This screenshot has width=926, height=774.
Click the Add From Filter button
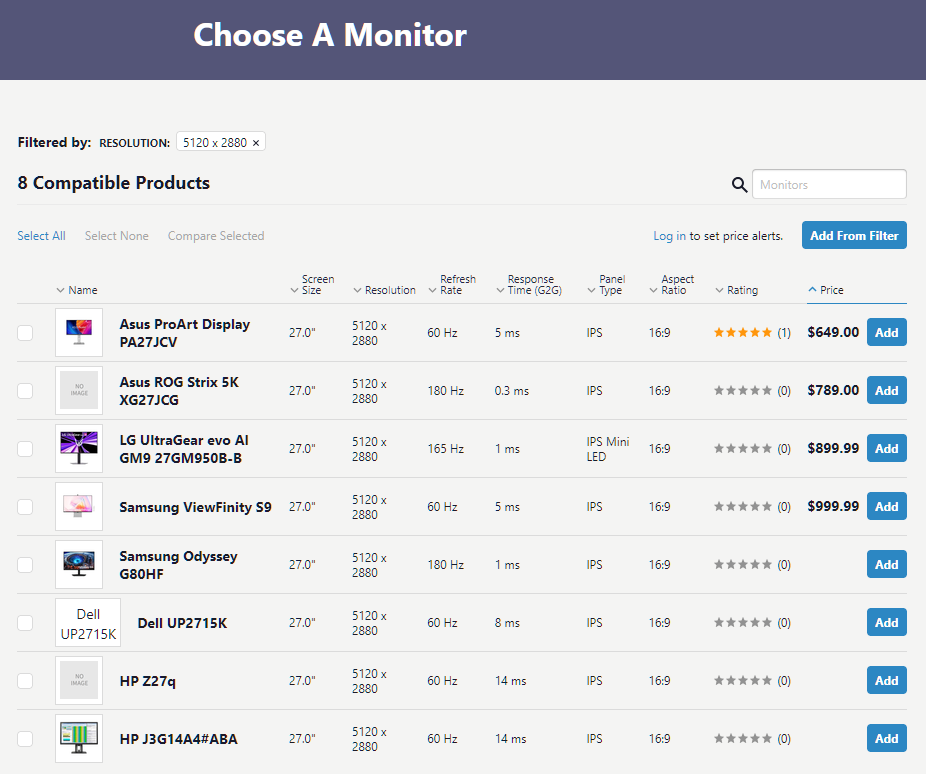tap(854, 235)
